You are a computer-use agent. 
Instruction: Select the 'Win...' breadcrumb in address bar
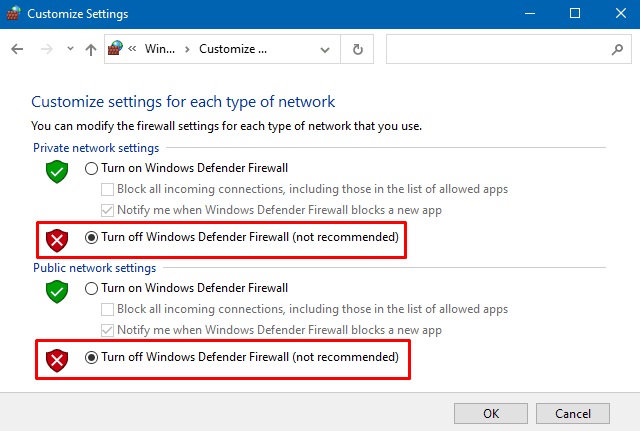coord(160,49)
